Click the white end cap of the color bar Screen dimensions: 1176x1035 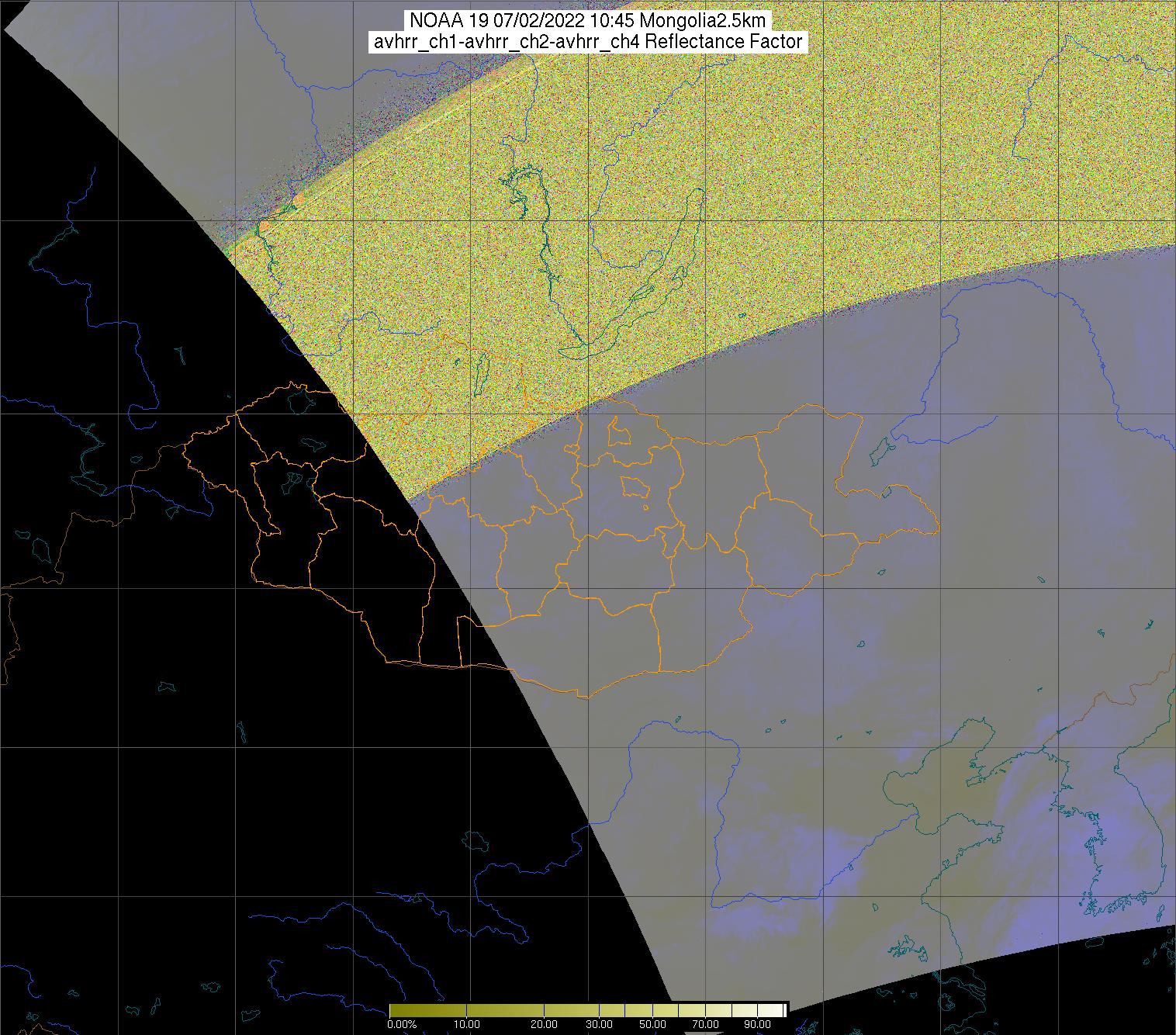pyautogui.click(x=785, y=1010)
